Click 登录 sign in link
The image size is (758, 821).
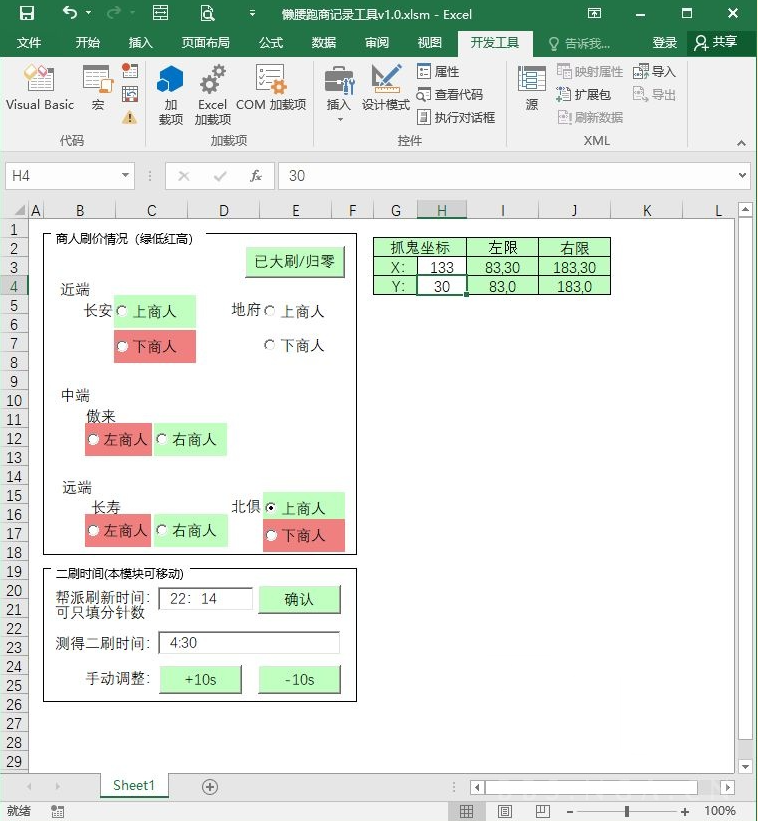665,43
